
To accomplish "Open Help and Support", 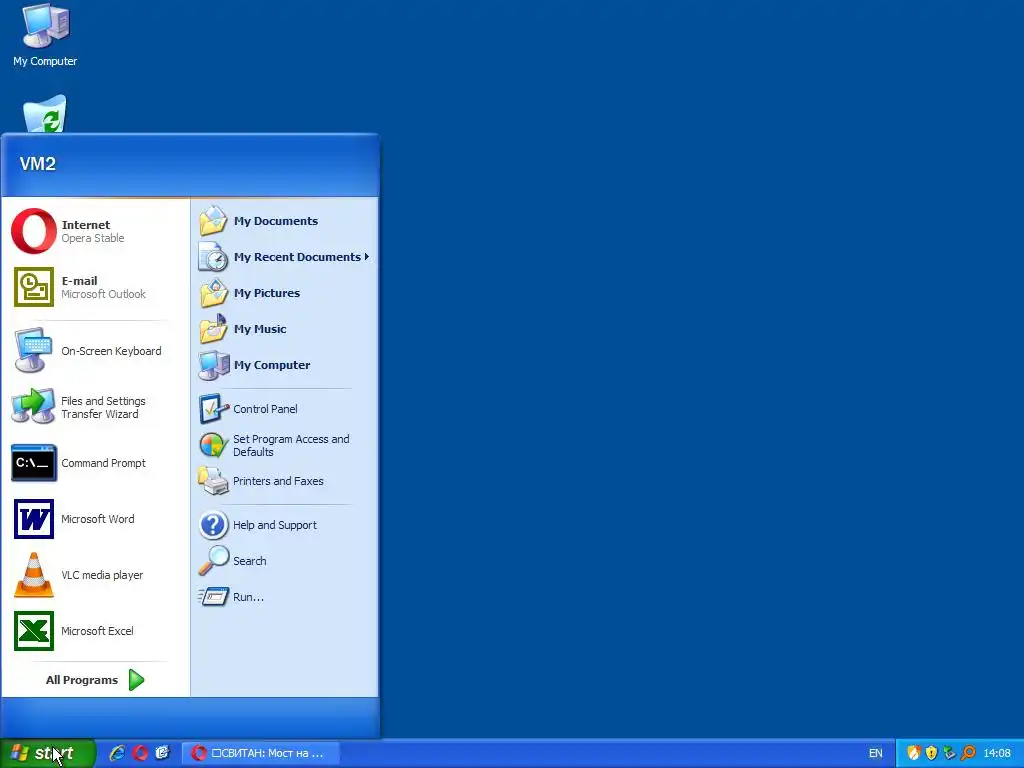I will click(x=285, y=525).
